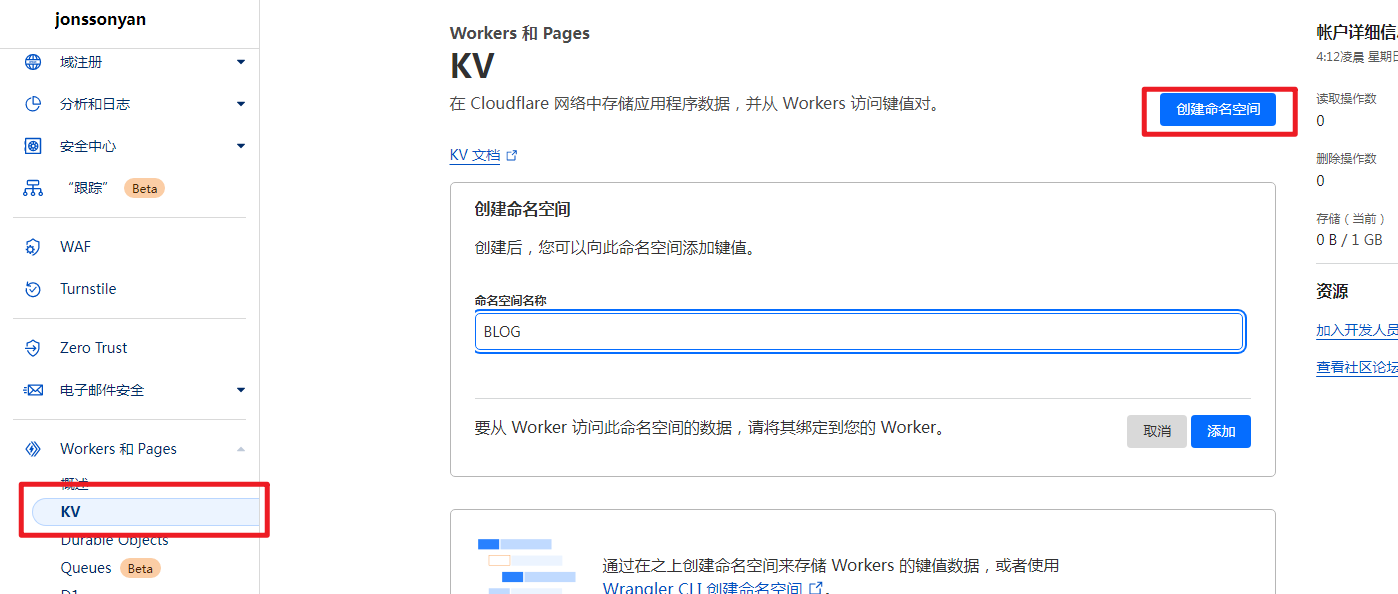Viewport: 1398px width, 594px height.
Task: Click the Zero Trust icon
Action: 33,348
